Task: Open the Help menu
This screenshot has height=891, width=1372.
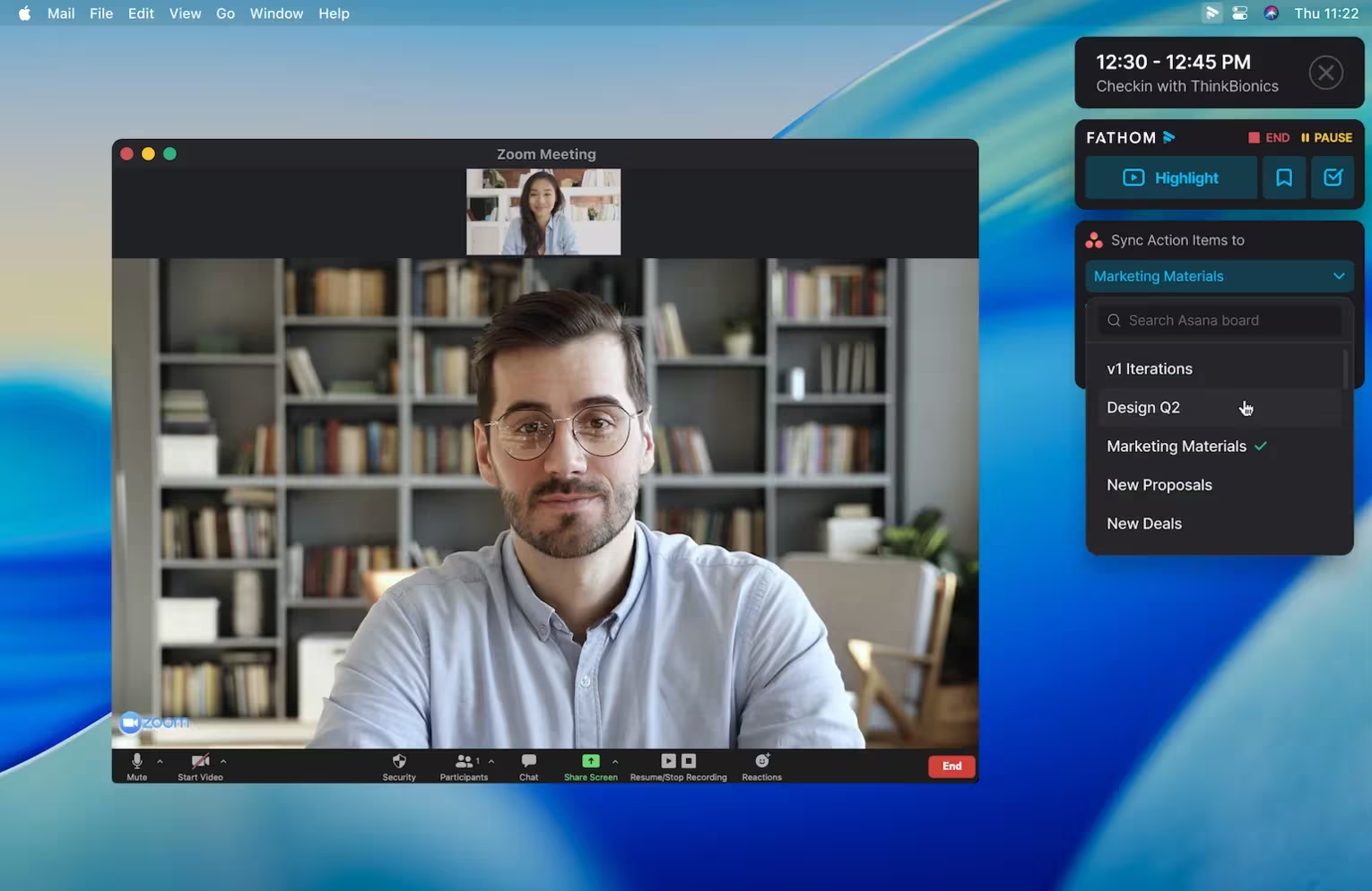Action: tap(334, 13)
